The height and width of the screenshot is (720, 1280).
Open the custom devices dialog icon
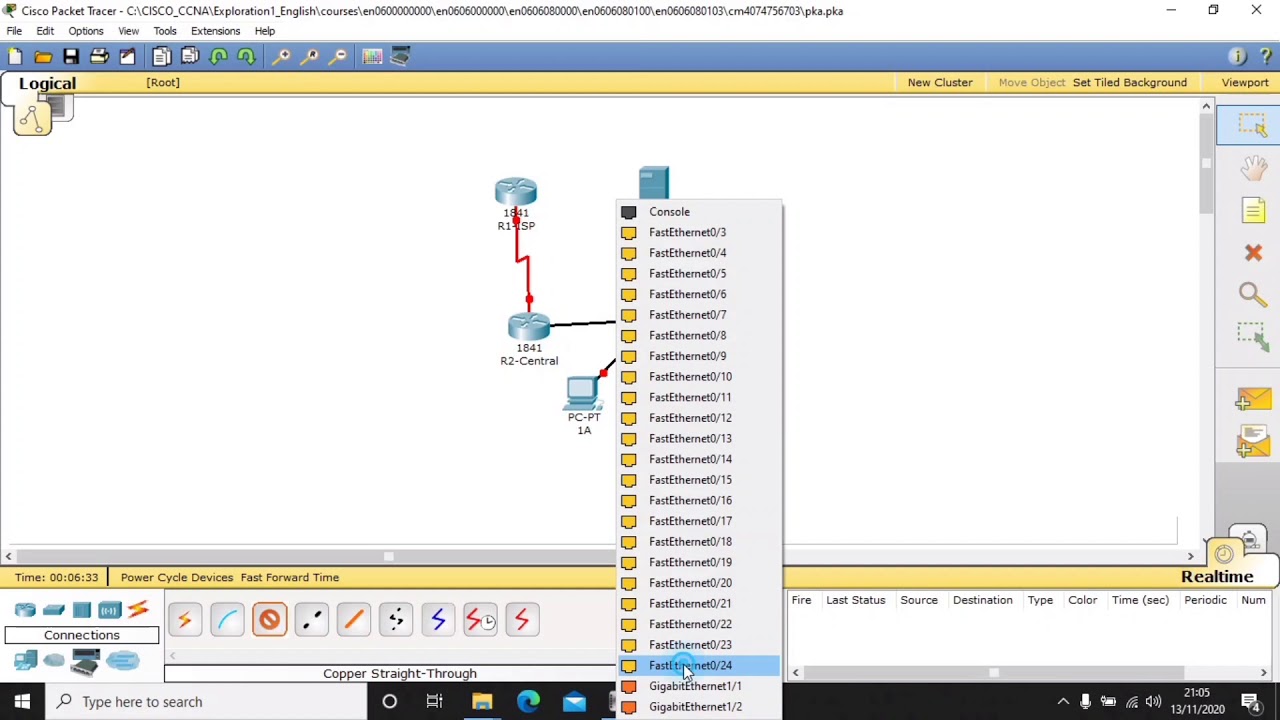click(400, 57)
